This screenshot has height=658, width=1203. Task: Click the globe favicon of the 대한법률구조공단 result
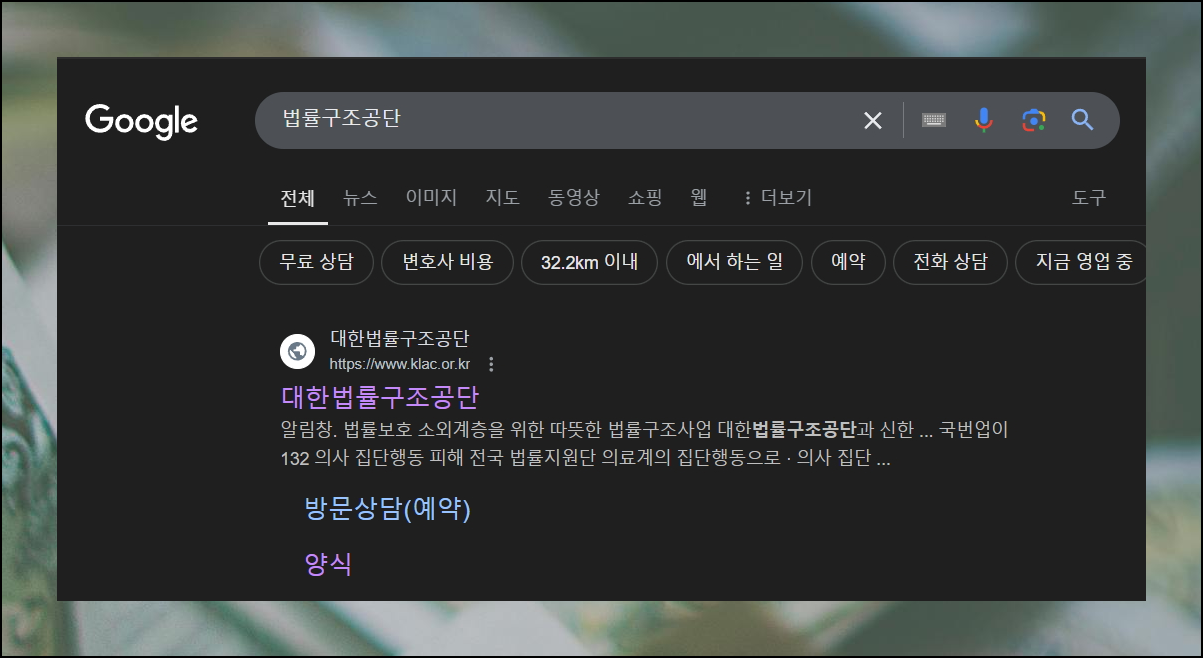tap(296, 351)
